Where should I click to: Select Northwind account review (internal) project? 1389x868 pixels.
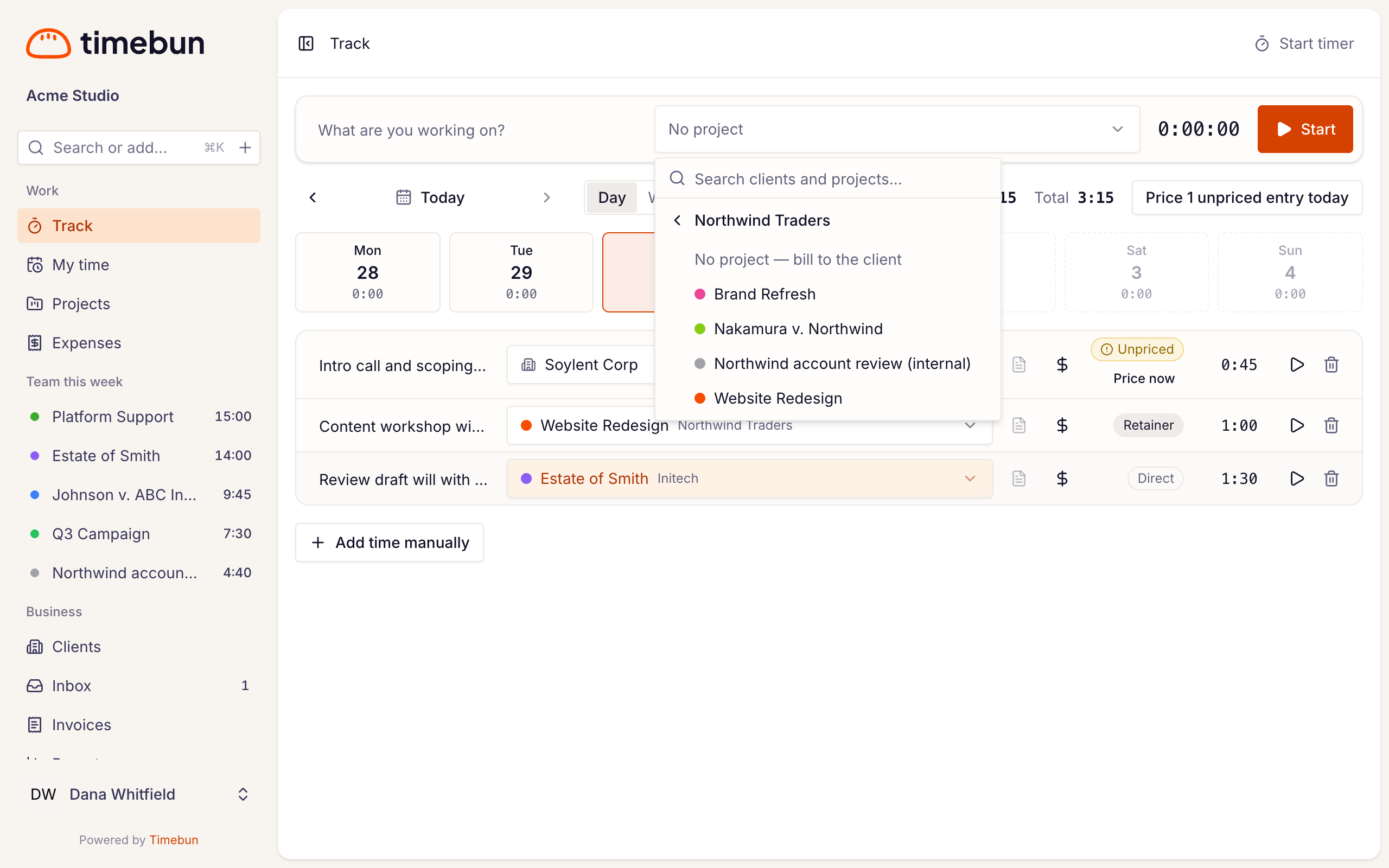(827, 363)
